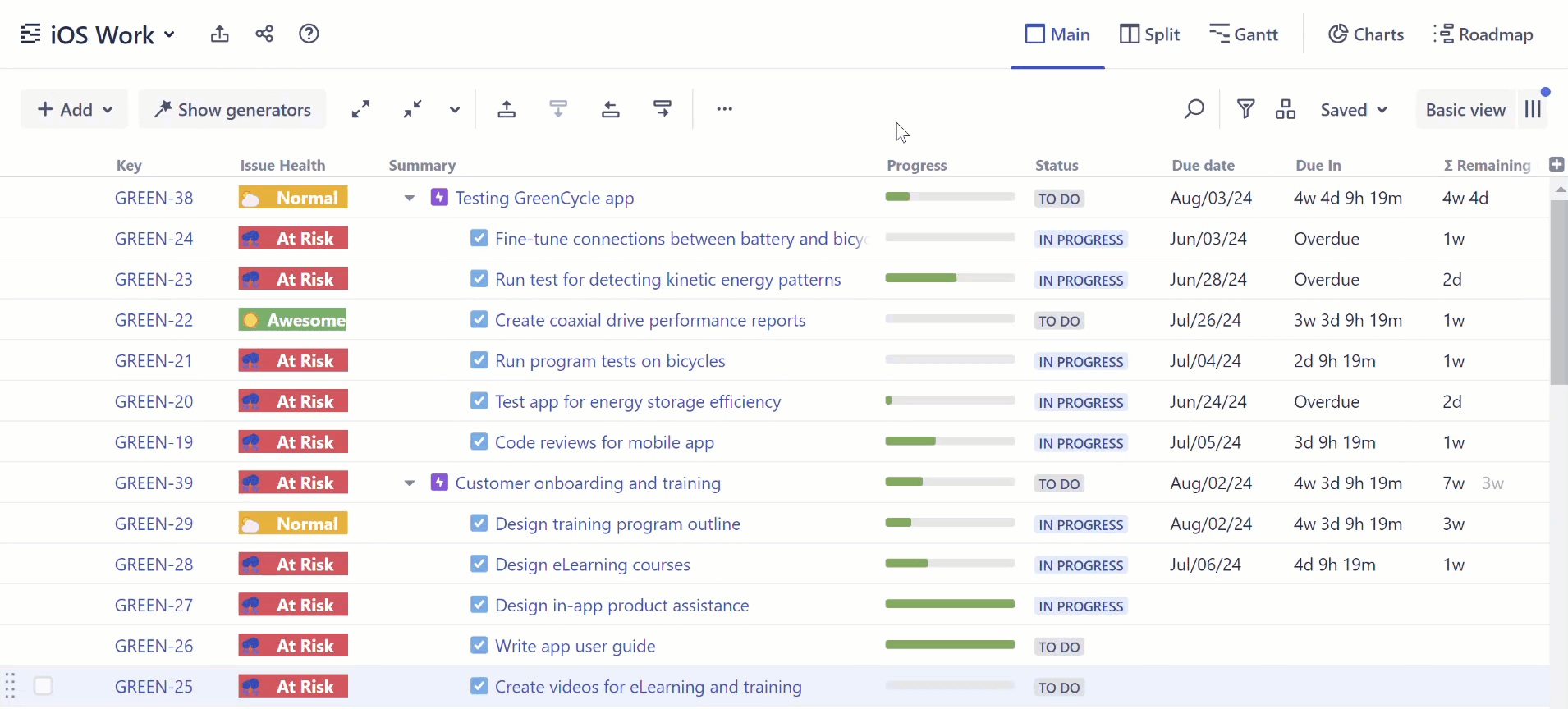Click the progress bar for GREEN-23
Image resolution: width=1568 pixels, height=709 pixels.
click(x=949, y=279)
